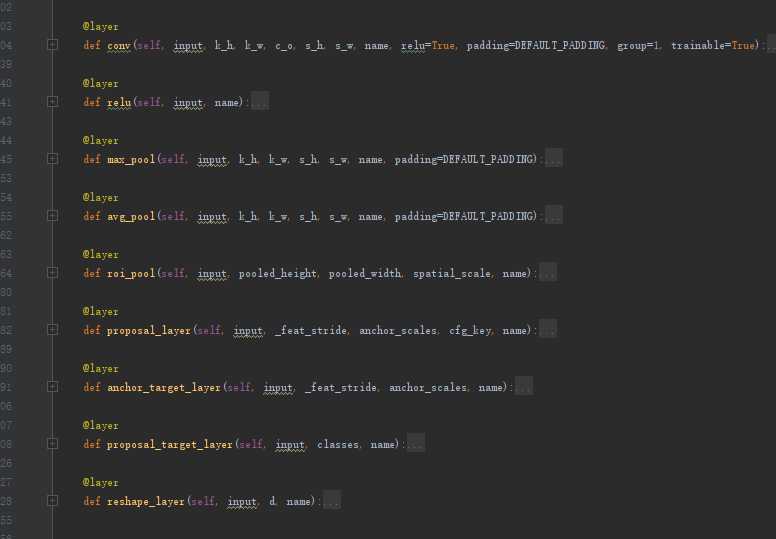
Task: Expand roi_pool function fold marker
Action: 52,272
